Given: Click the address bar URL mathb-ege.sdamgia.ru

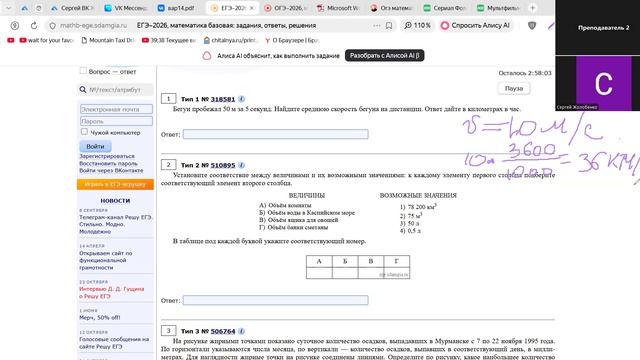Looking at the screenshot, I should (x=93, y=25).
